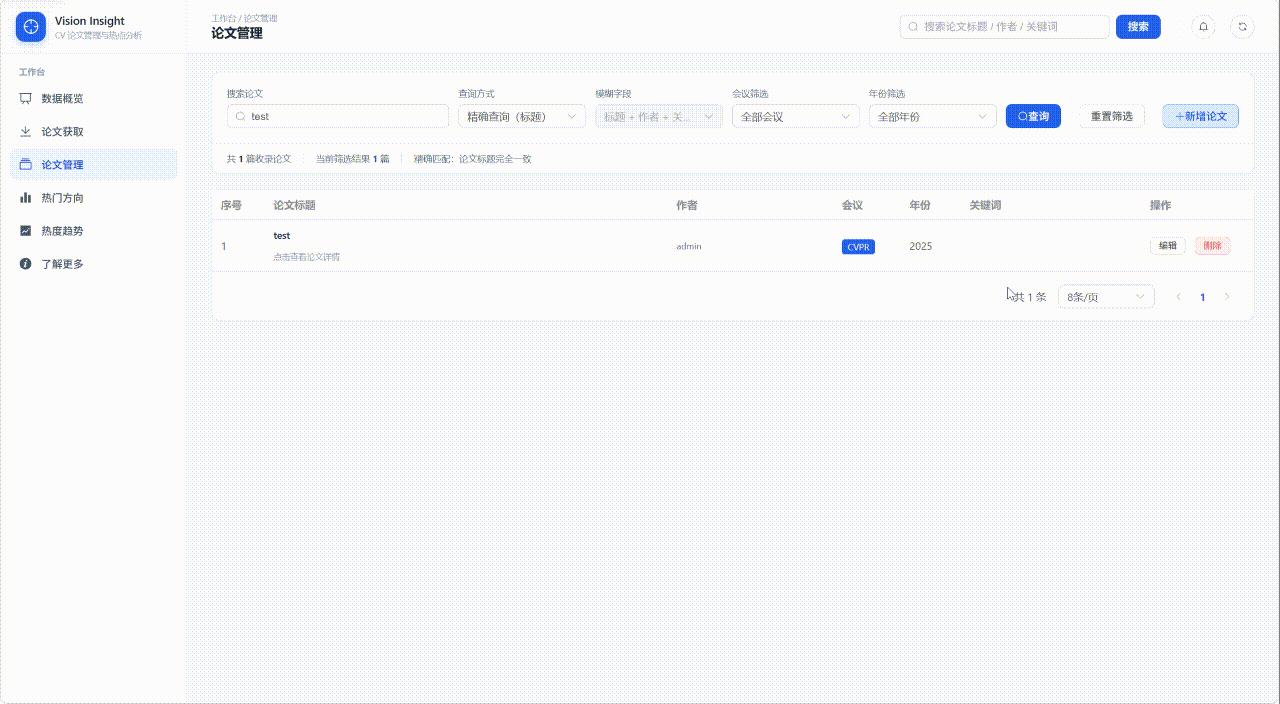Open the 8条/页 page size dropdown
Viewport: 1280px width, 704px height.
tap(1106, 297)
